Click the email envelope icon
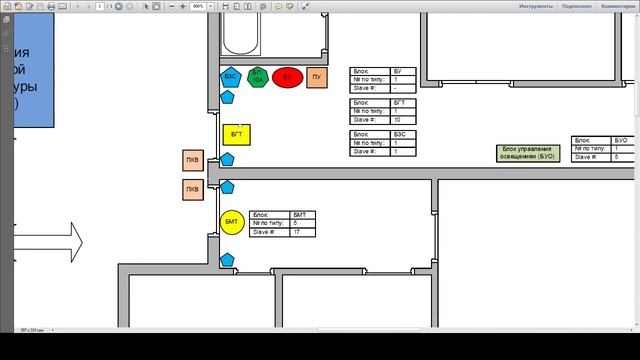Image resolution: width=640 pixels, height=360 pixels. [x=62, y=6]
